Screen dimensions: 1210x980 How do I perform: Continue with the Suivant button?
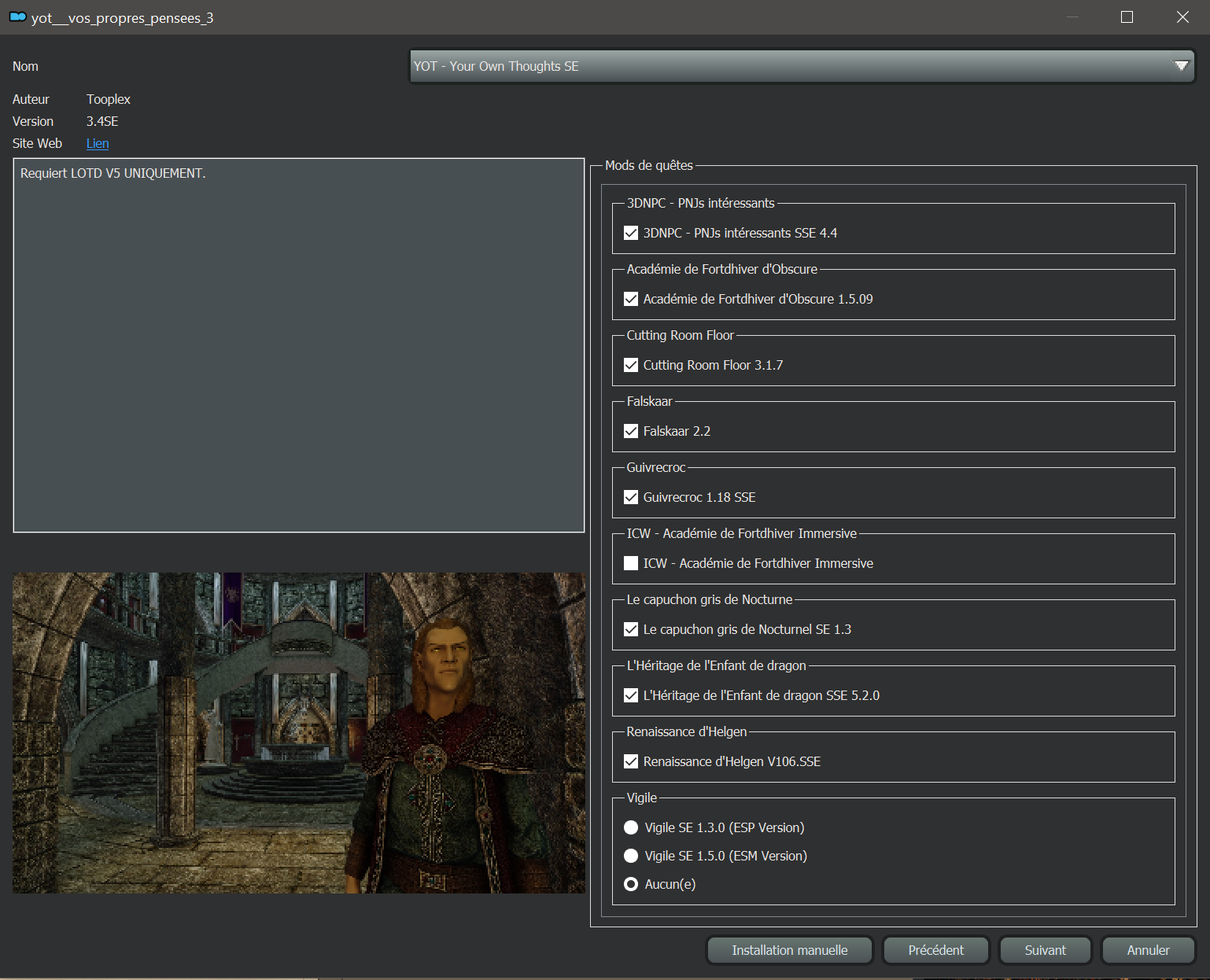pos(1045,950)
